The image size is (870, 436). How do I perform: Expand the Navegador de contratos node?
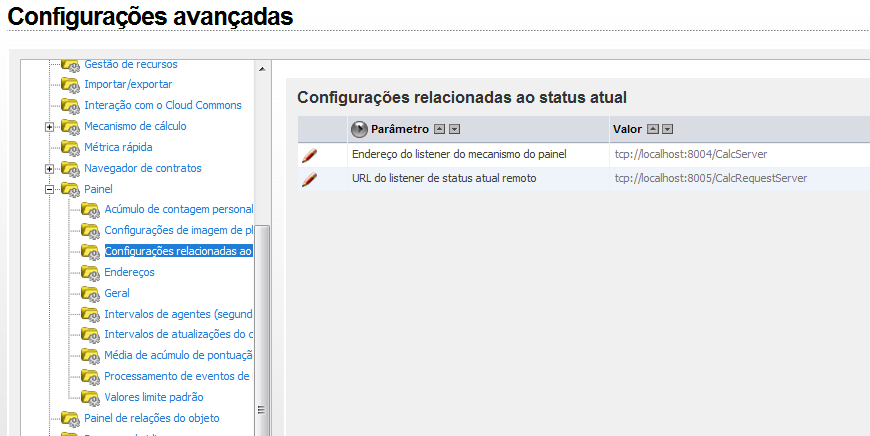(x=49, y=169)
